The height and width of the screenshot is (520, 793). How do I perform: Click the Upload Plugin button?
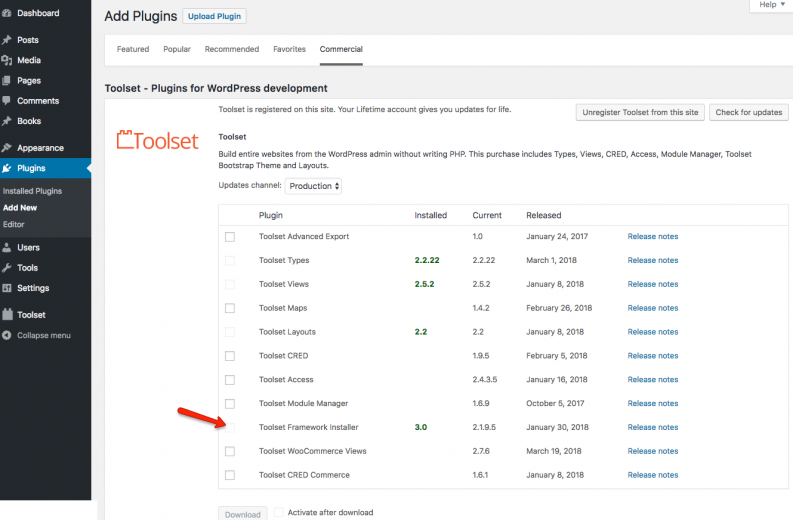point(214,16)
